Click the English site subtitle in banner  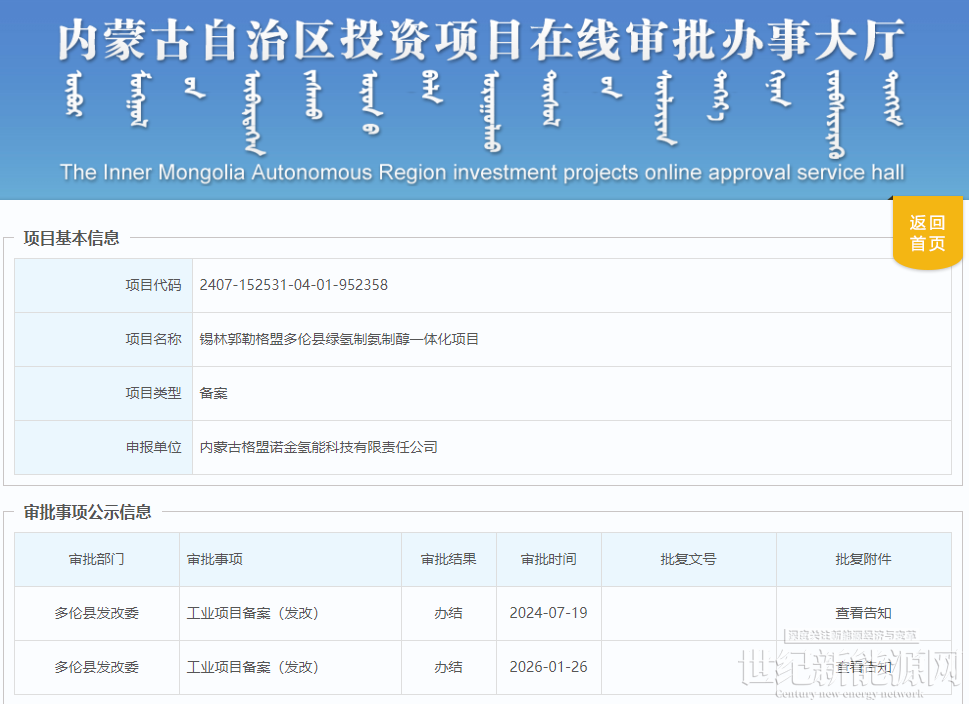[x=481, y=172]
